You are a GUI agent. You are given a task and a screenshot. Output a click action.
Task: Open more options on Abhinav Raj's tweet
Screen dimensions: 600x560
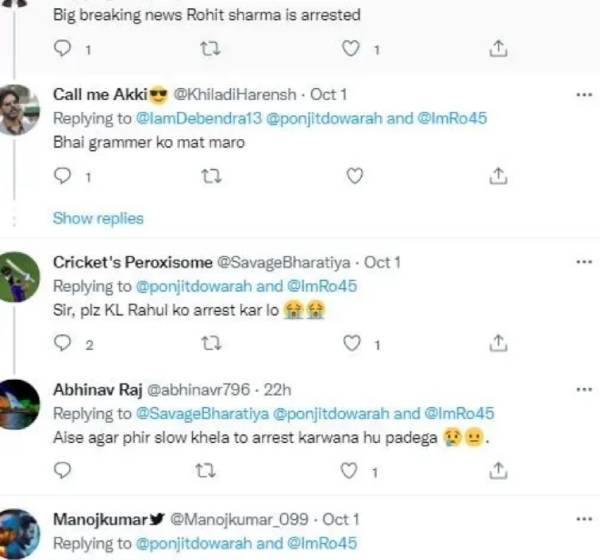coord(585,389)
